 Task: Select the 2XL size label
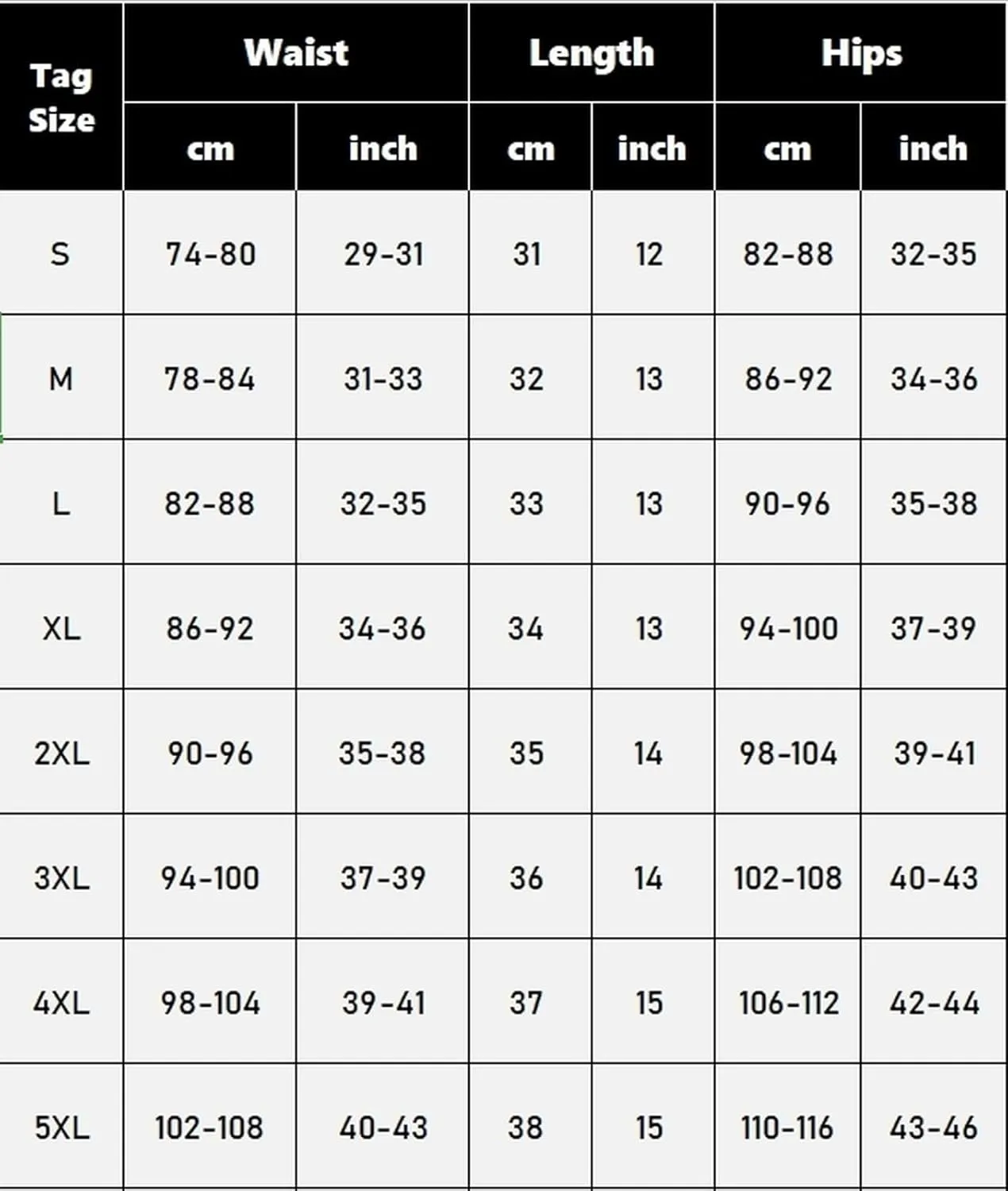[x=61, y=752]
